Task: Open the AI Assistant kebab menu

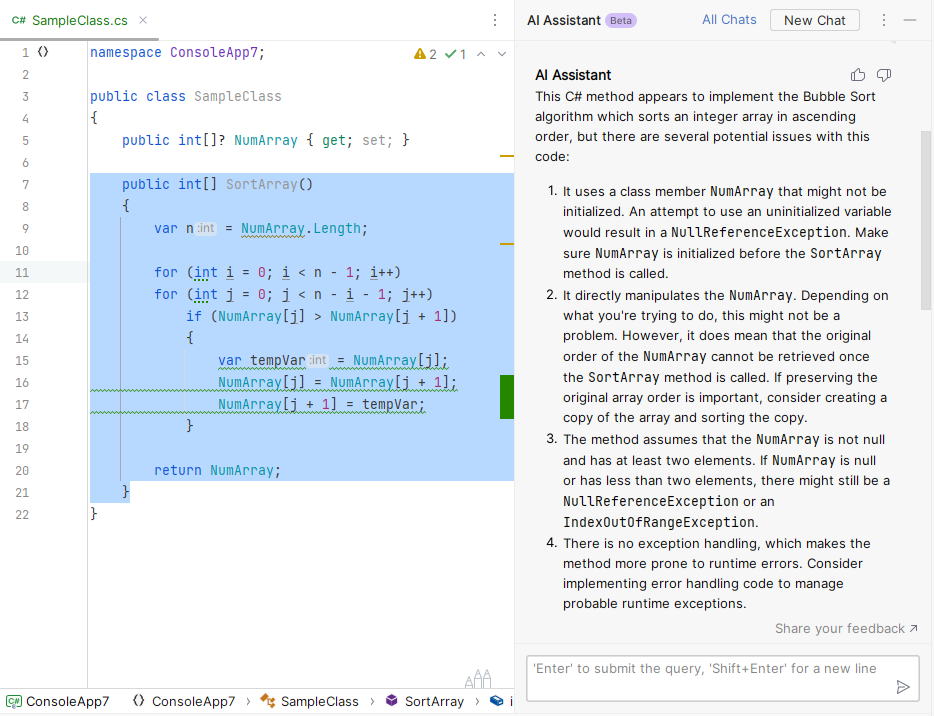Action: coord(885,20)
